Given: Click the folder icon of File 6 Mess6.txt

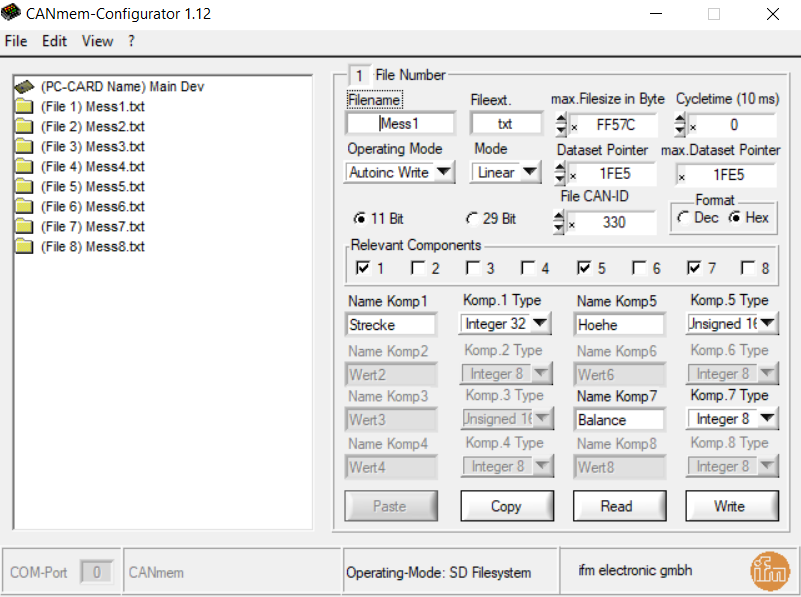Looking at the screenshot, I should click(24, 206).
